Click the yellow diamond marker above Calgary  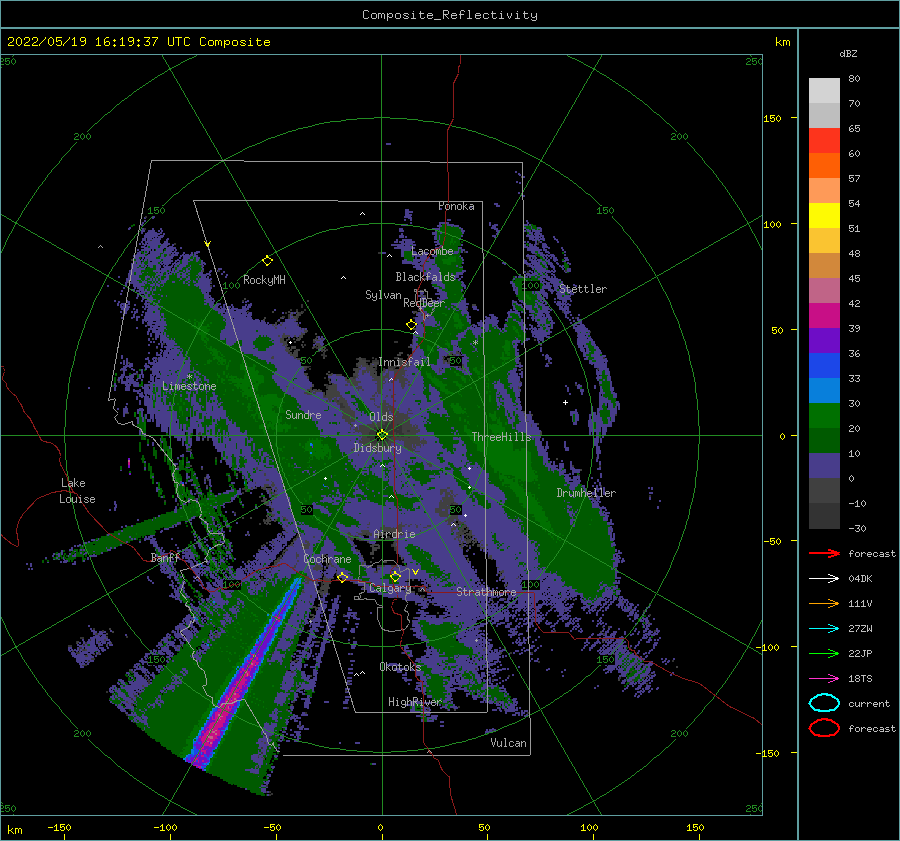pyautogui.click(x=395, y=576)
